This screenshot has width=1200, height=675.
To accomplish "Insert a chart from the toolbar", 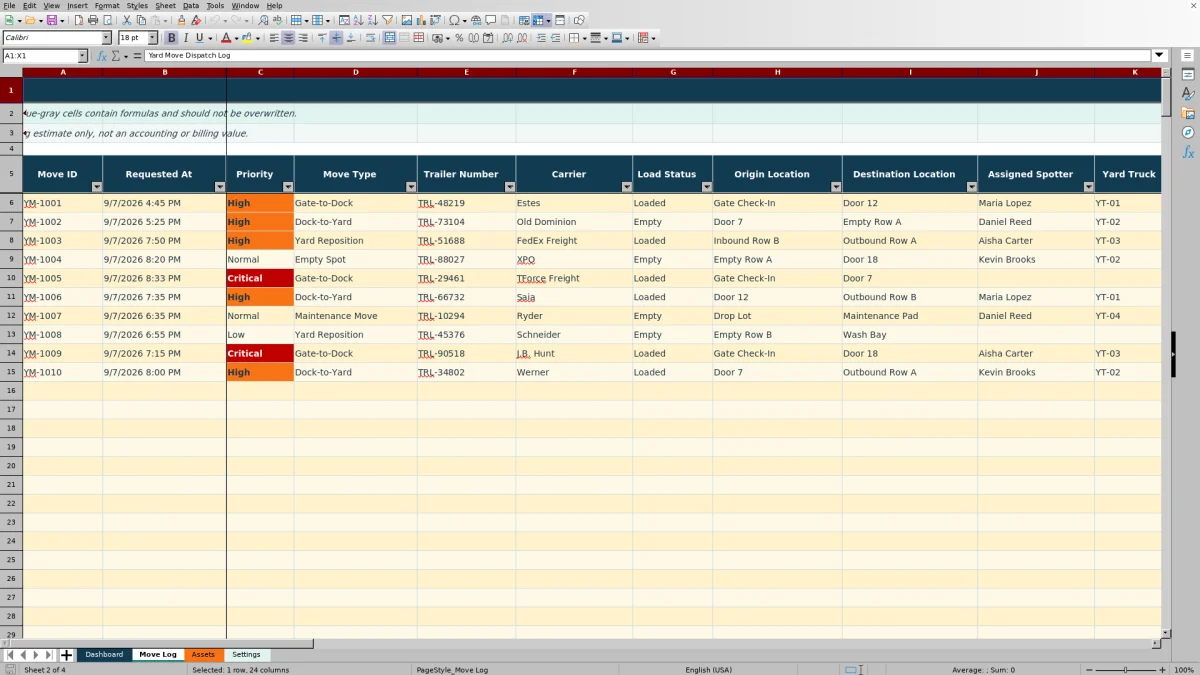I will 420,20.
